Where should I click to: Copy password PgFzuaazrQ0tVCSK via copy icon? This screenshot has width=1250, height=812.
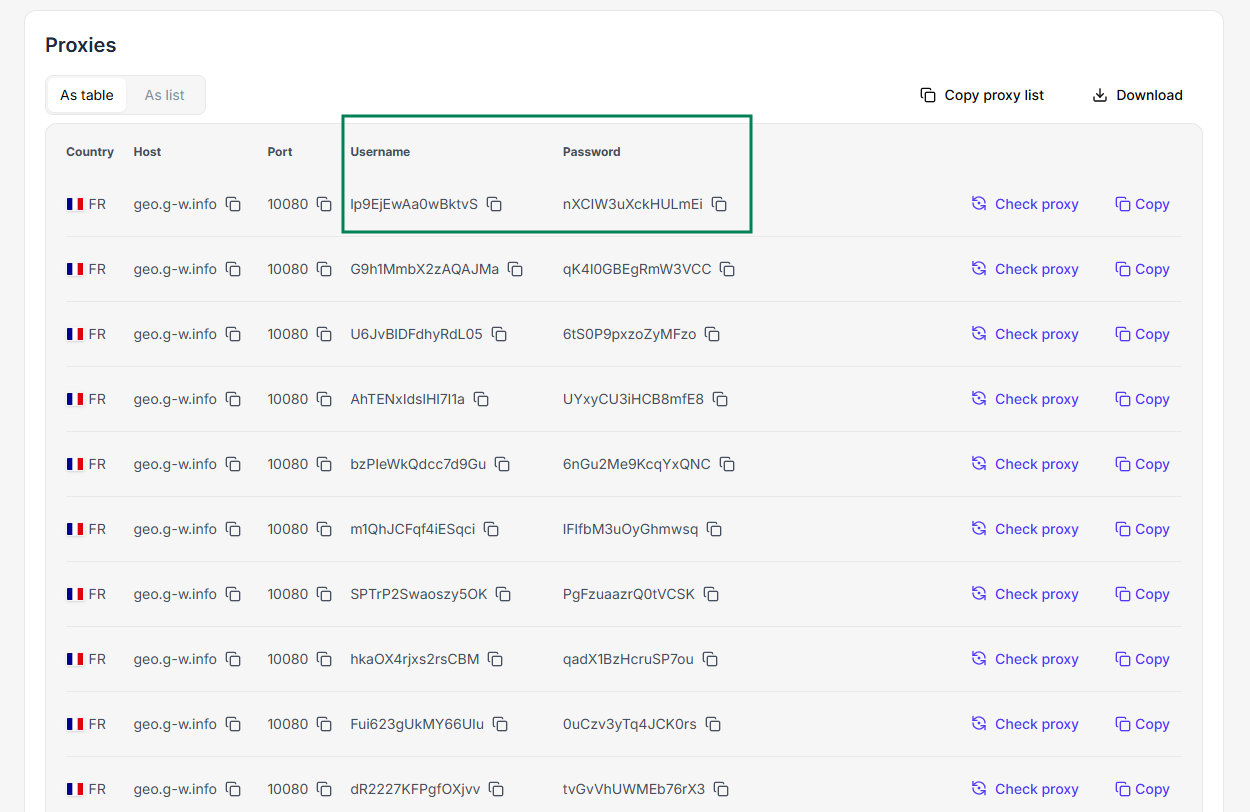coord(711,594)
